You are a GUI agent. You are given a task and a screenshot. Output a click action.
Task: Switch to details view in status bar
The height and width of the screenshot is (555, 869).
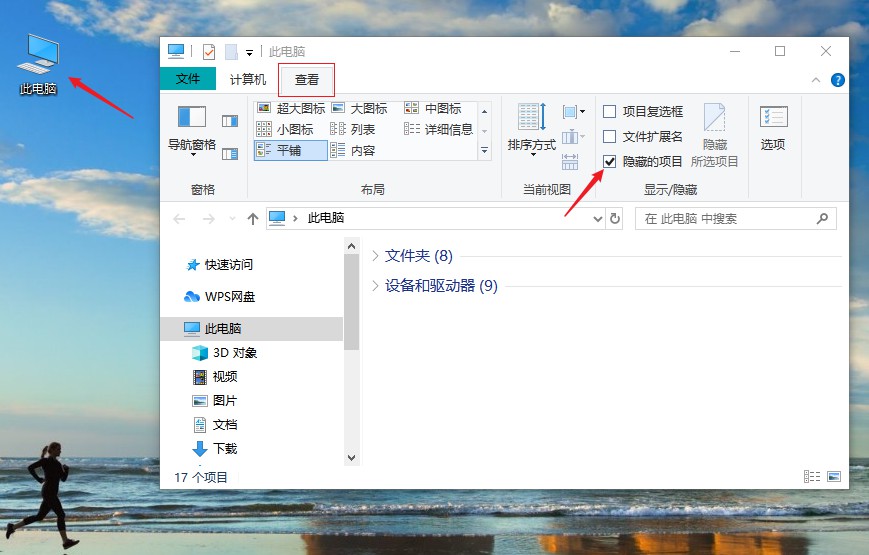tap(812, 477)
